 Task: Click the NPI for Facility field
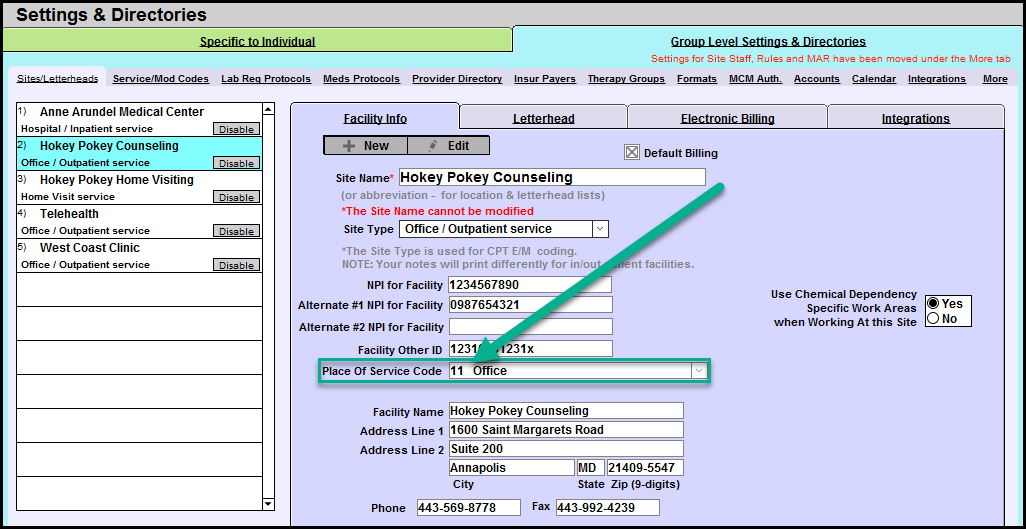(529, 285)
